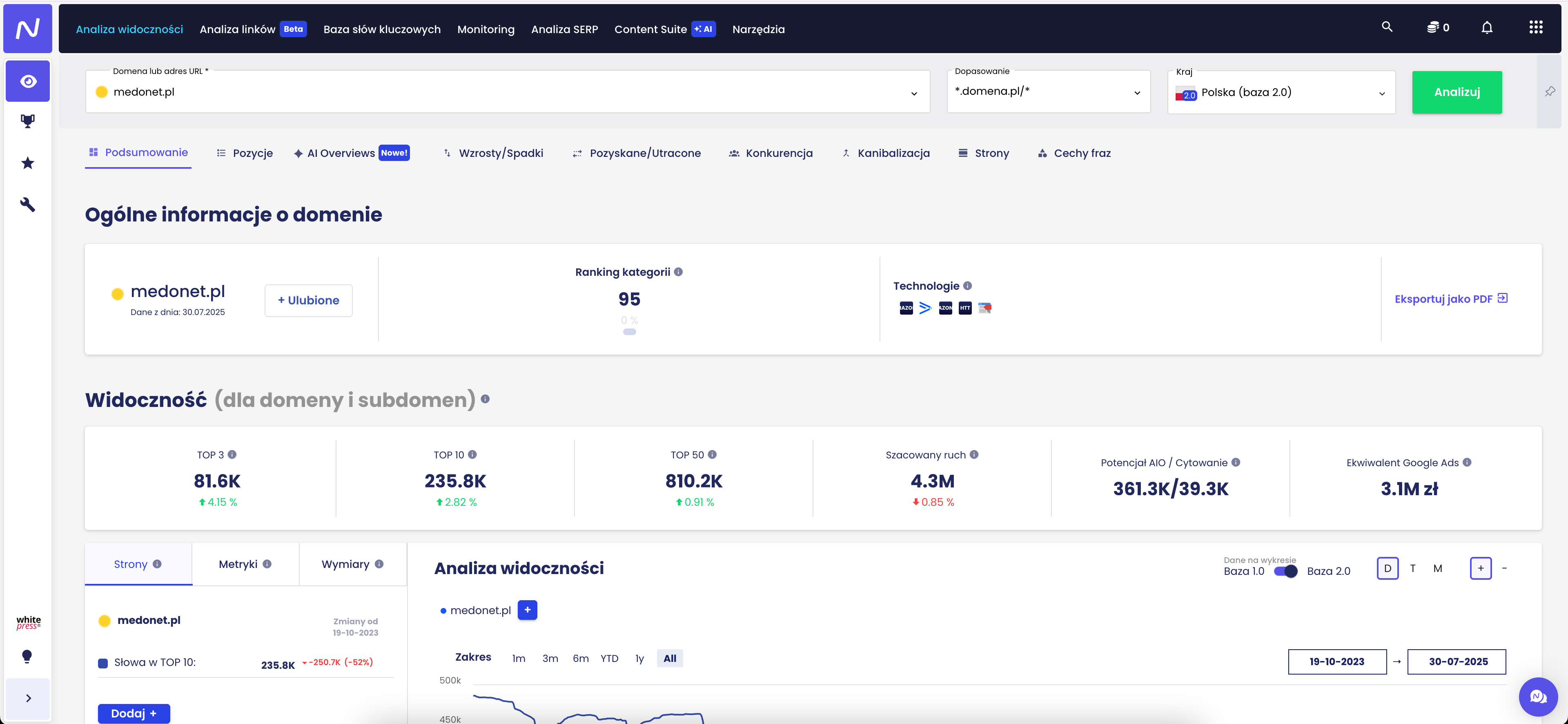Open the wrench tools sidebar icon
The width and height of the screenshot is (1568, 724).
click(x=27, y=204)
